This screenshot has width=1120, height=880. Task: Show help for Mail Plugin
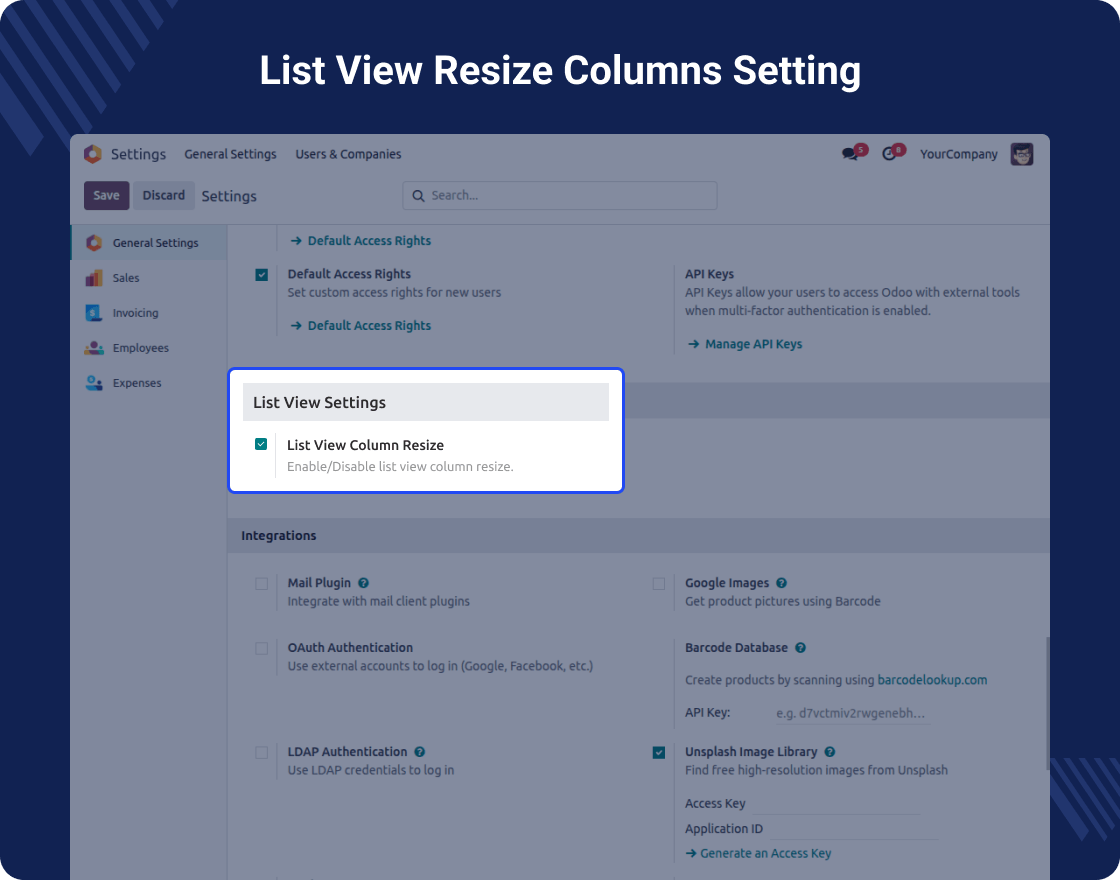pos(364,583)
